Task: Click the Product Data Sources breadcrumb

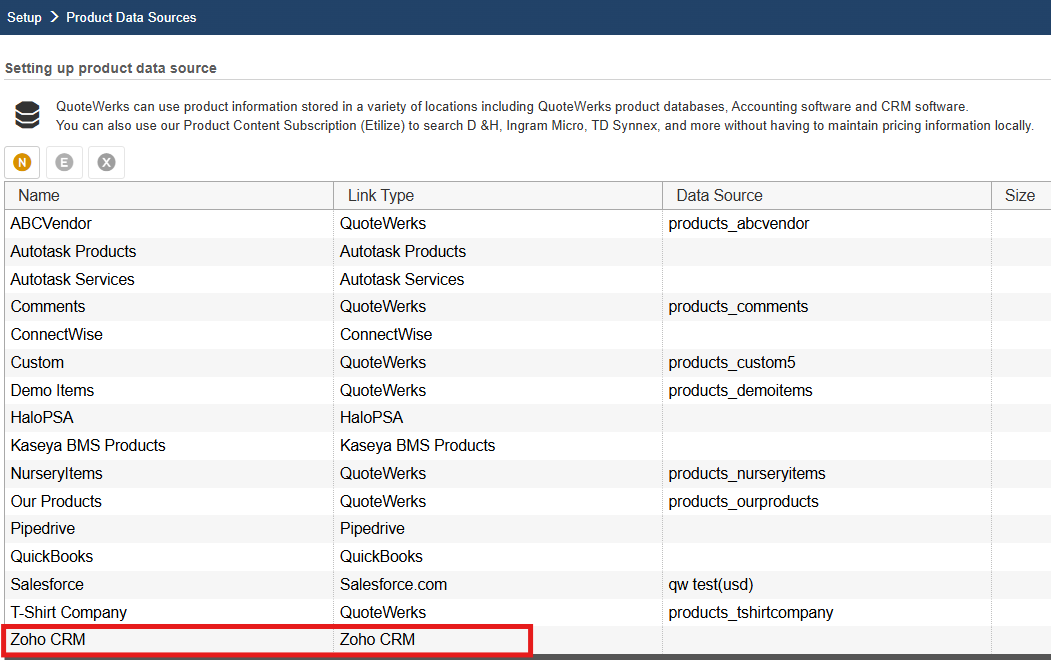Action: coord(131,17)
